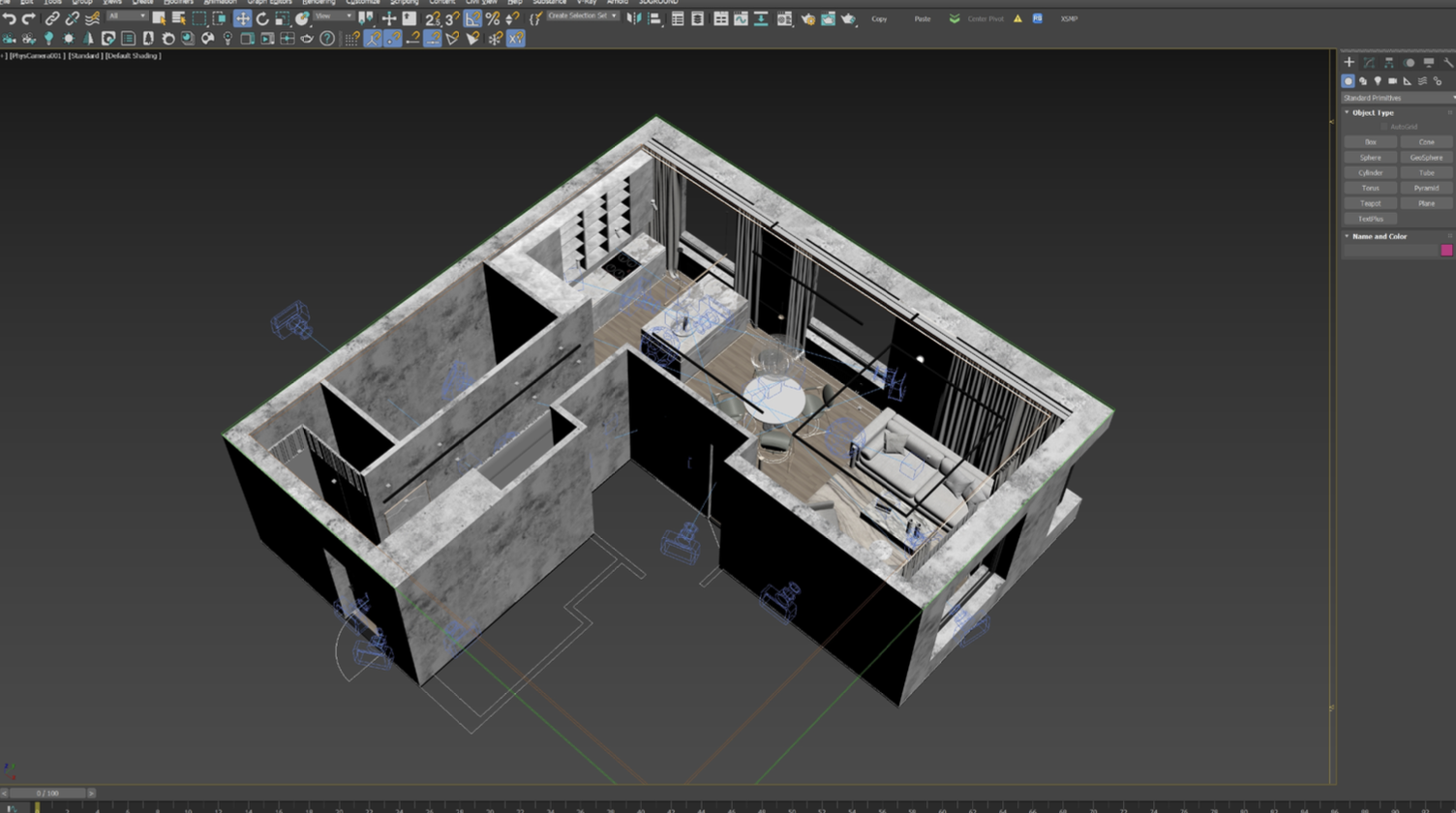Open the Standard viewport label menu
Screen dimensions: 1456x813
(x=85, y=56)
